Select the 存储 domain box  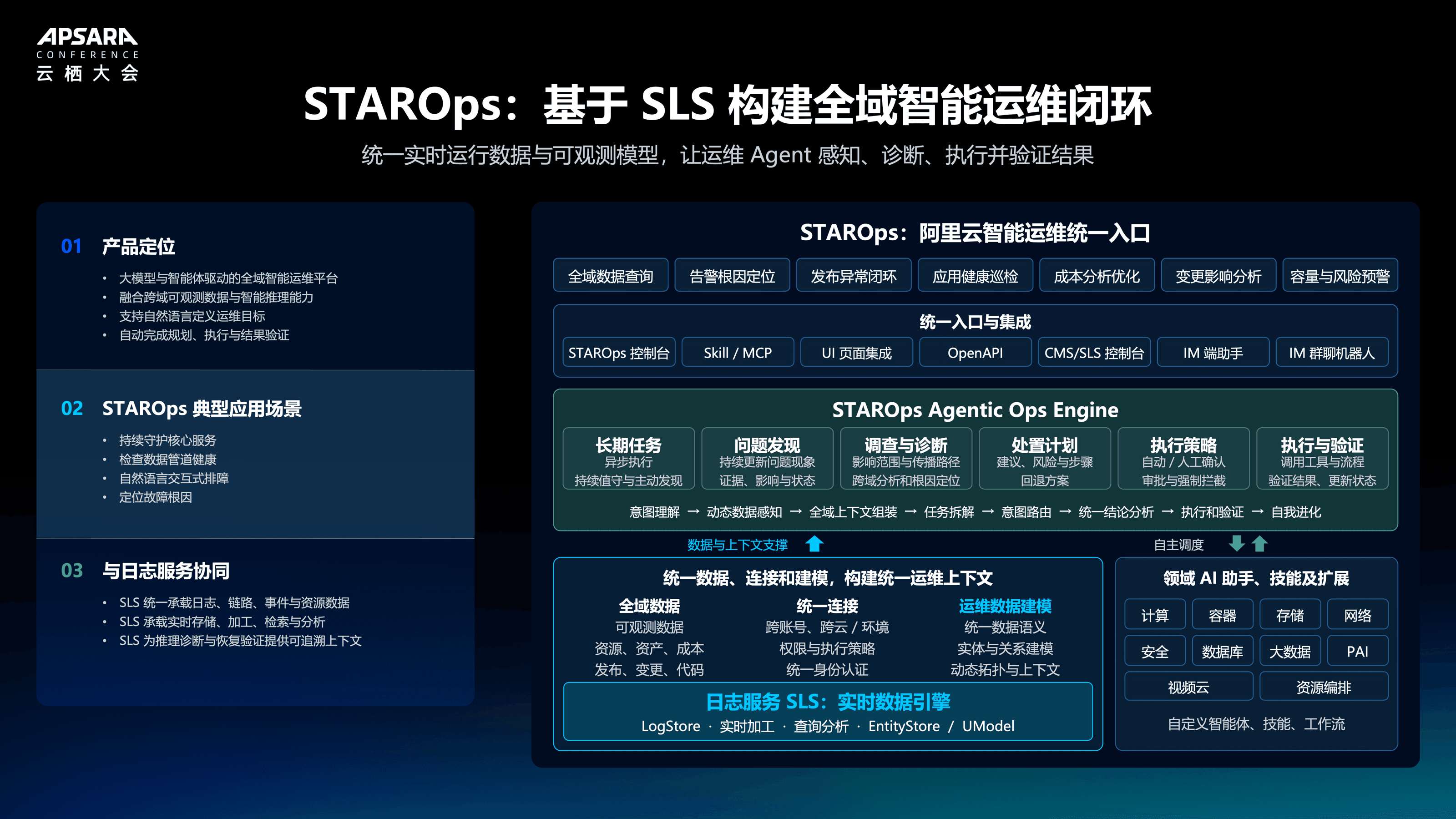pyautogui.click(x=1290, y=615)
